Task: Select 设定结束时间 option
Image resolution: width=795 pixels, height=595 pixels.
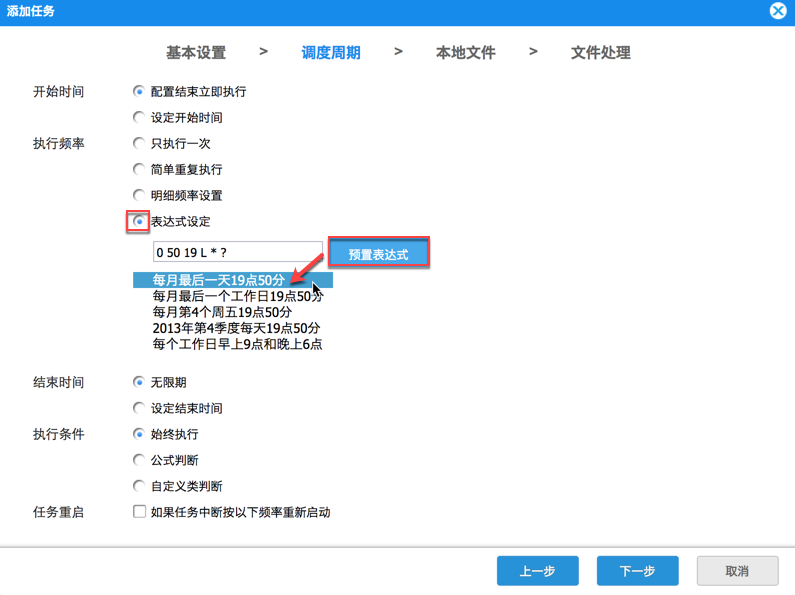Action: [x=138, y=408]
